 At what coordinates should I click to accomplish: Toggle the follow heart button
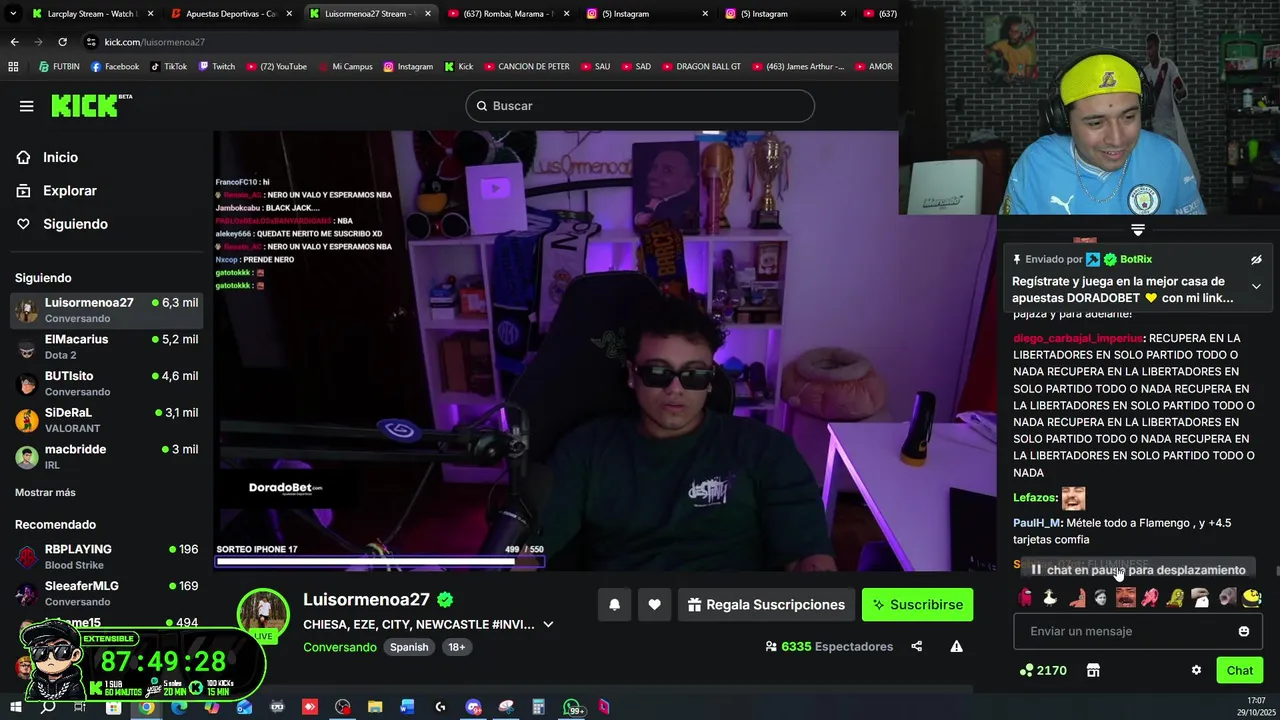(654, 604)
